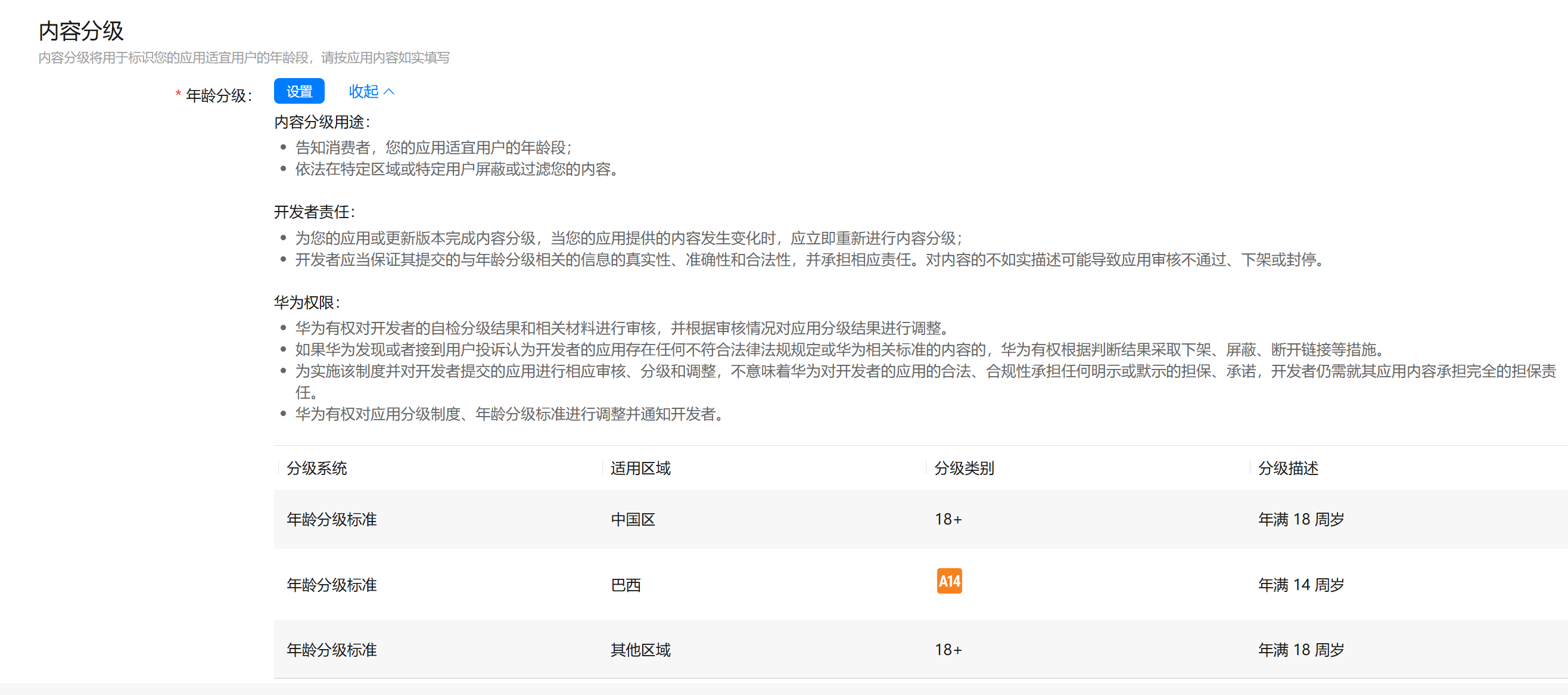Select the 适用区域 column header
1568x695 pixels.
coord(640,468)
